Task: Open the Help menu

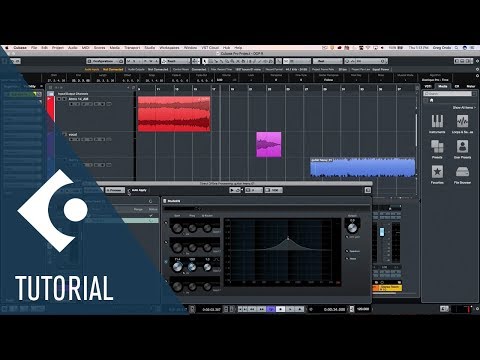Action: (x=238, y=48)
